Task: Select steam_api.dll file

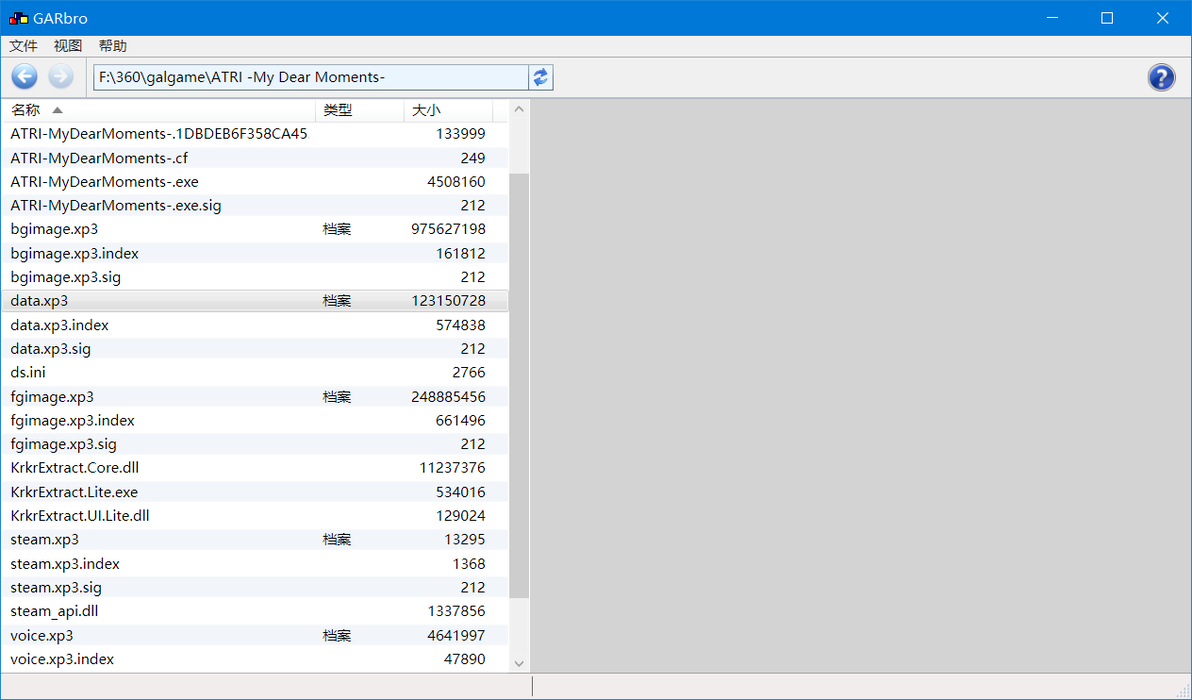Action: coord(255,611)
